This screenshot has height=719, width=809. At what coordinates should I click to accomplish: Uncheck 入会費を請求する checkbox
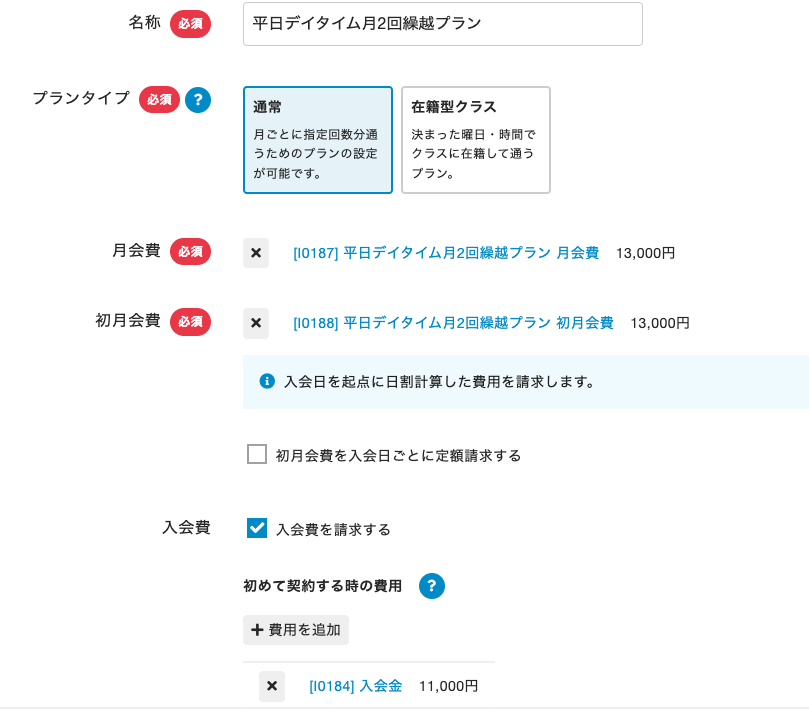(x=257, y=528)
